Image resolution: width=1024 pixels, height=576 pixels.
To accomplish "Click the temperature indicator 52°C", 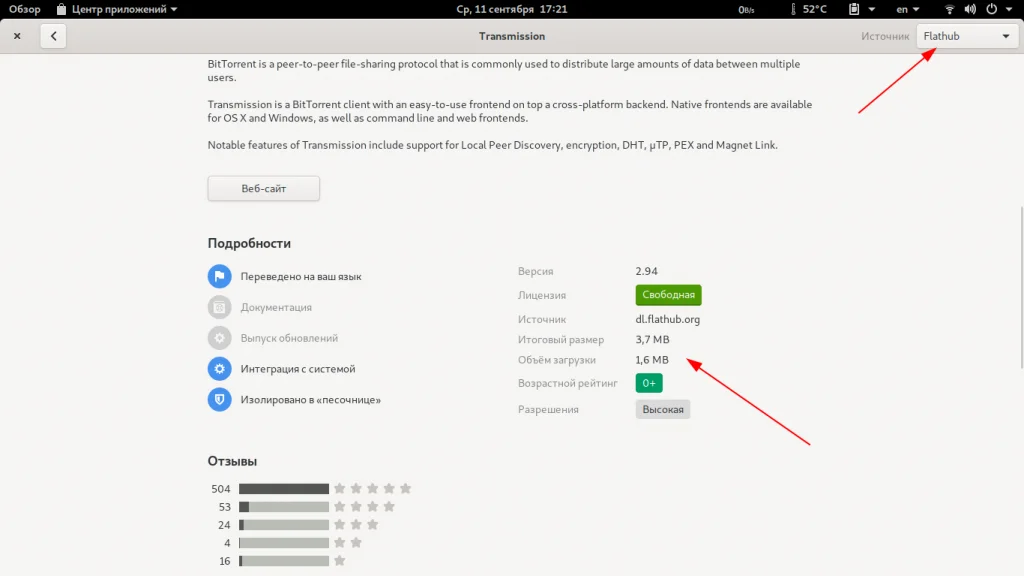I will point(808,9).
